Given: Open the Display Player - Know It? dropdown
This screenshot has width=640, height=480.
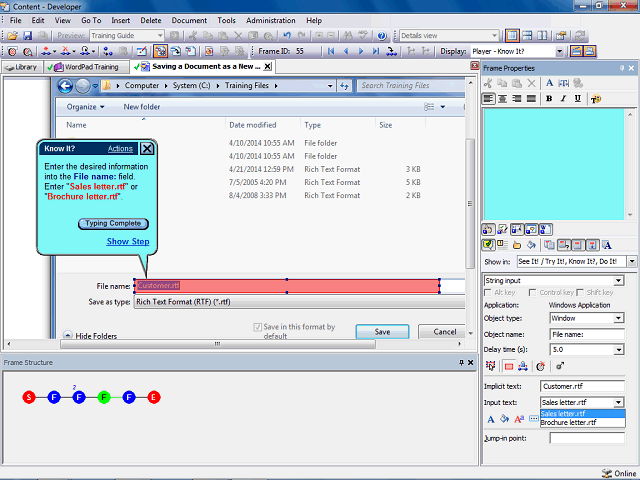Looking at the screenshot, I should coord(560,51).
